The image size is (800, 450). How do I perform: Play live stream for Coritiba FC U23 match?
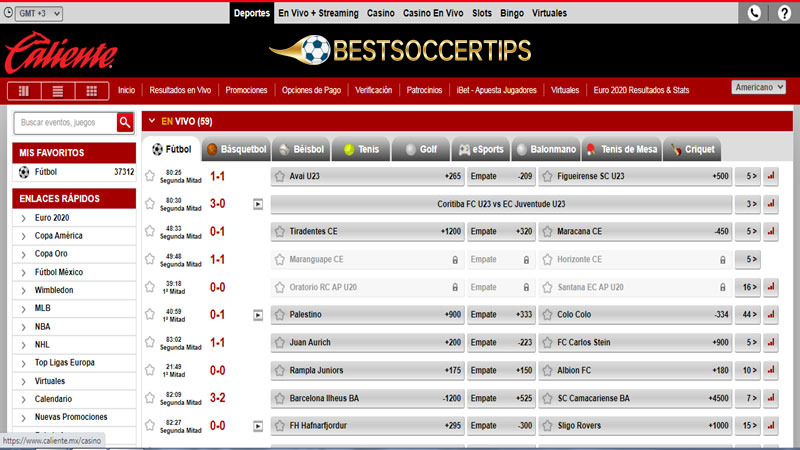pyautogui.click(x=258, y=205)
